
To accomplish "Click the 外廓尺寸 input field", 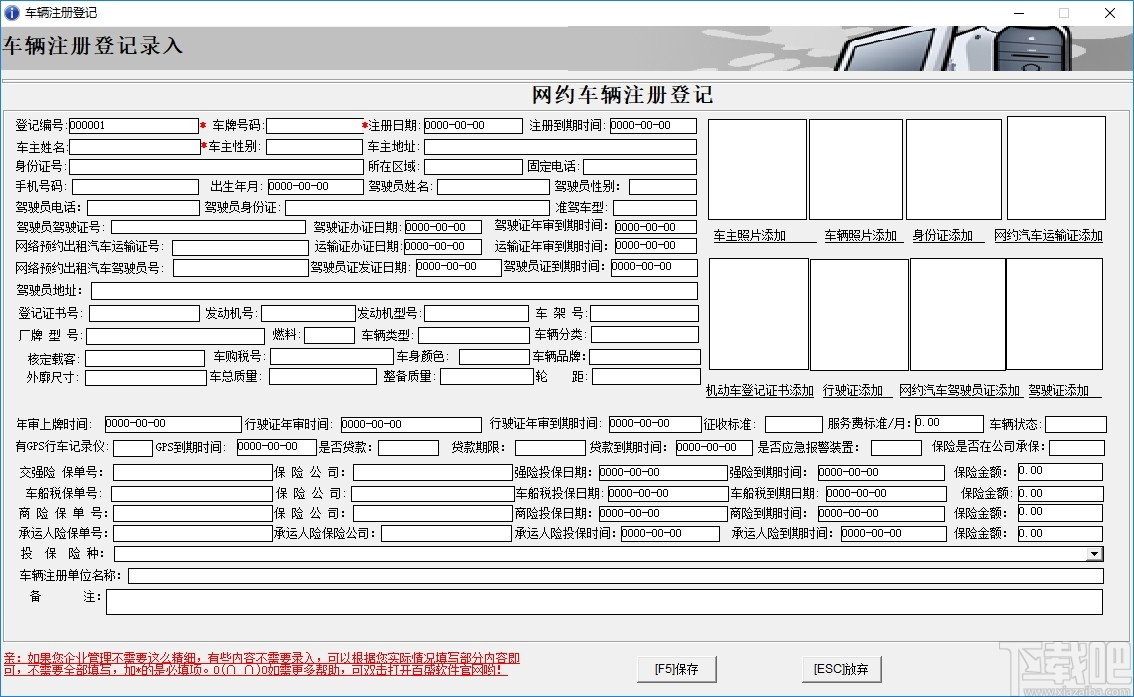I will (x=145, y=378).
